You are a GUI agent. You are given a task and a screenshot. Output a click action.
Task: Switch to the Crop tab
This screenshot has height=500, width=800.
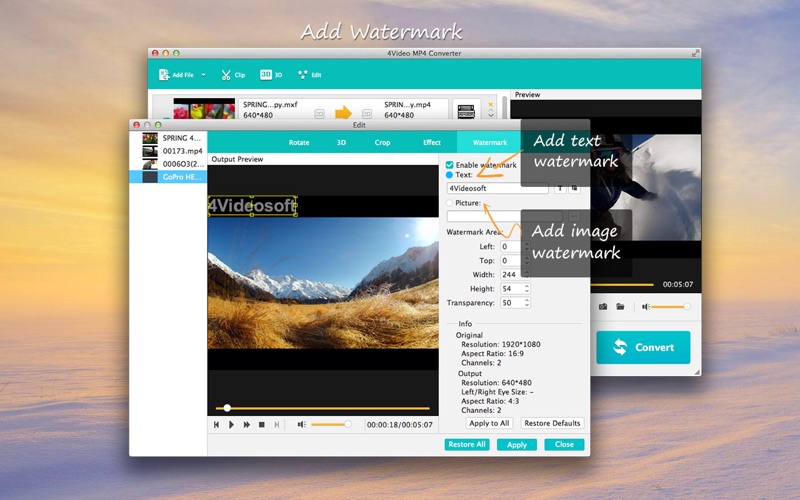click(x=382, y=142)
